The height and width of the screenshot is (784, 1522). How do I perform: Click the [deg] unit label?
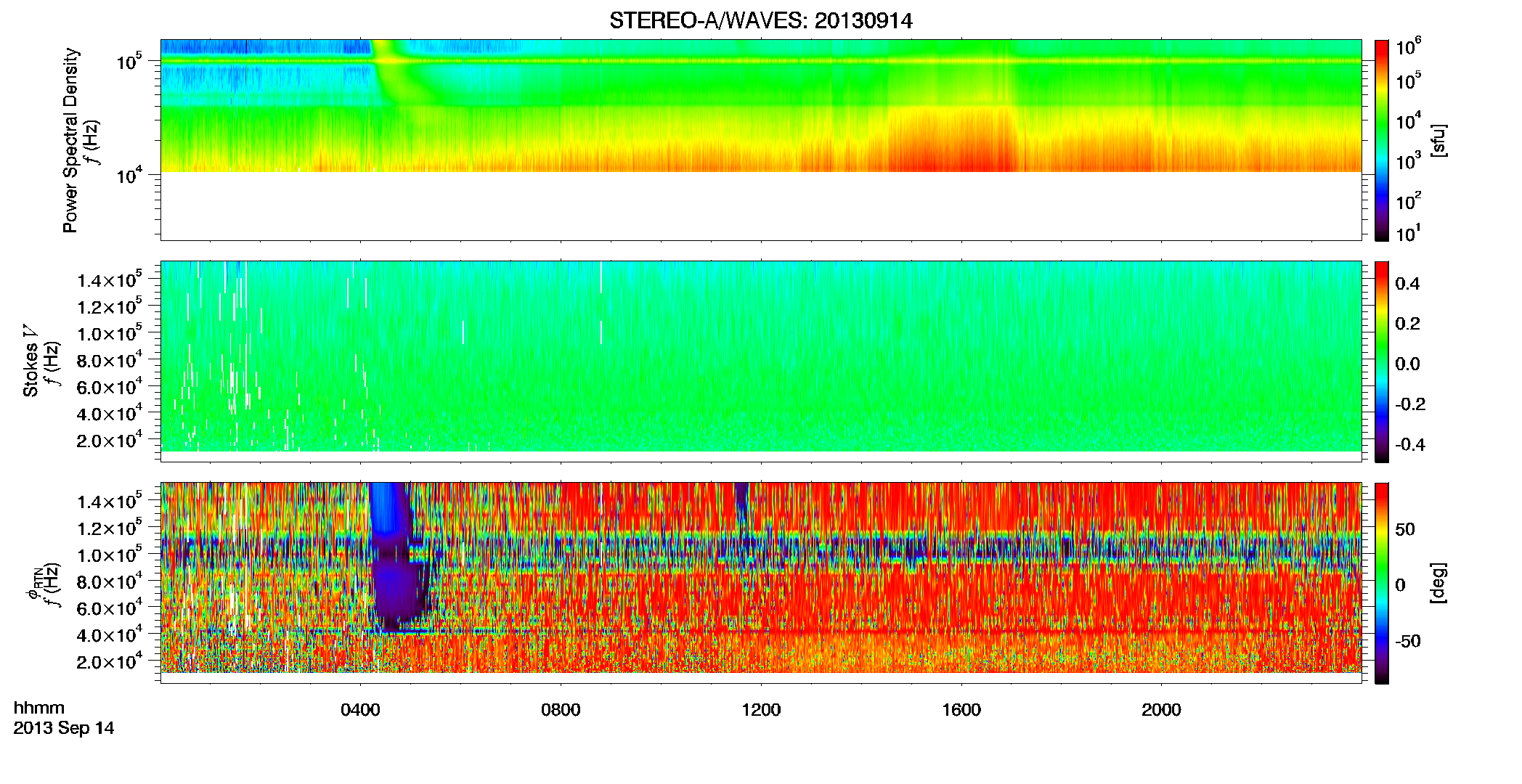pos(1438,583)
